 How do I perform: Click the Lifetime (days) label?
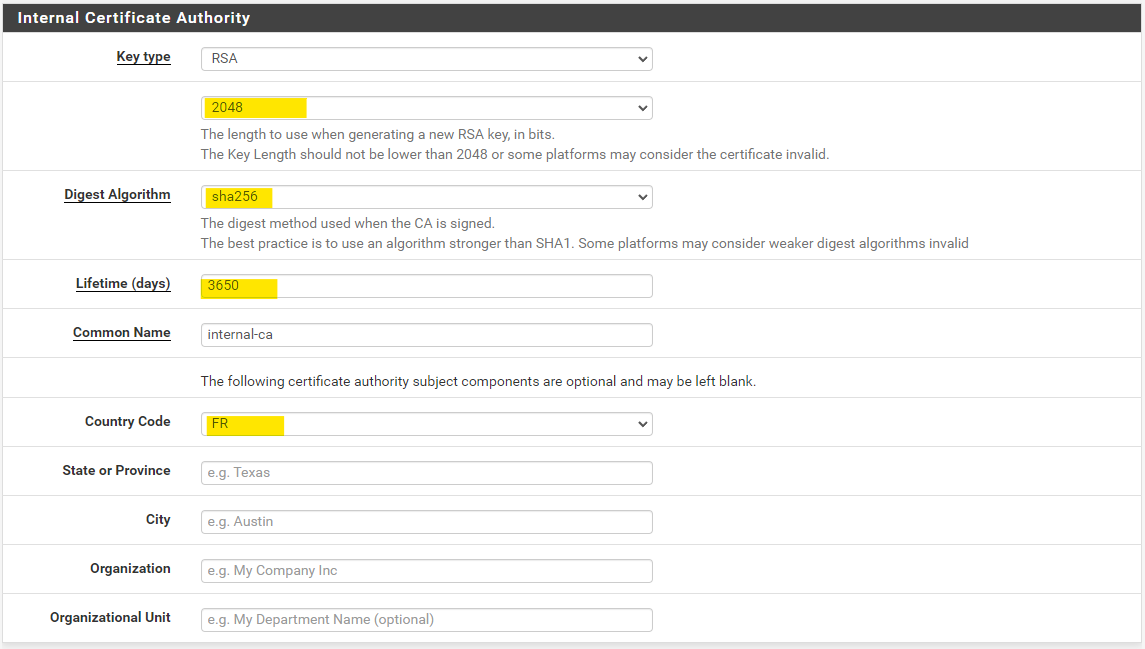(123, 284)
